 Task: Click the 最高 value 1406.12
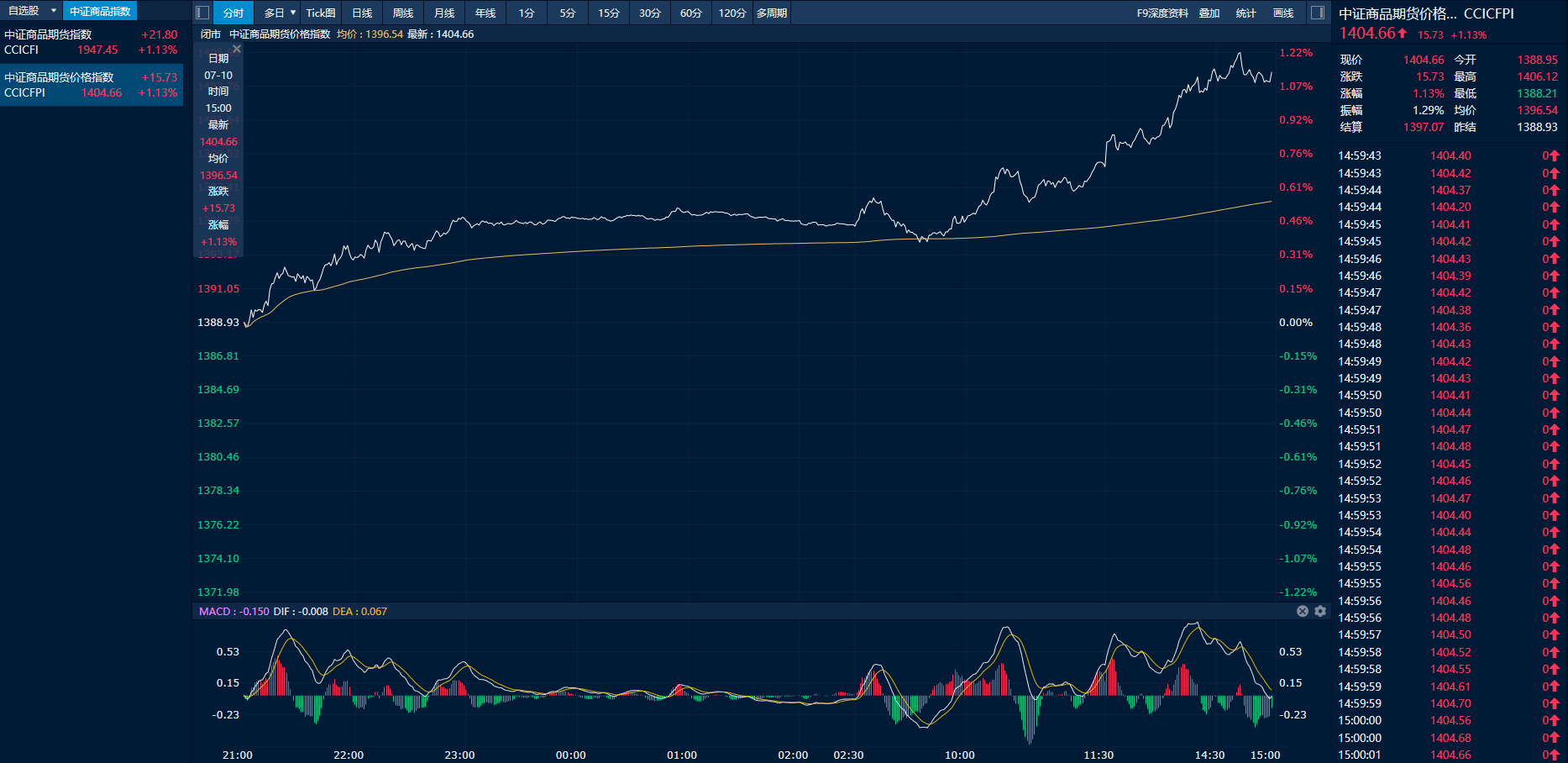click(x=1537, y=76)
